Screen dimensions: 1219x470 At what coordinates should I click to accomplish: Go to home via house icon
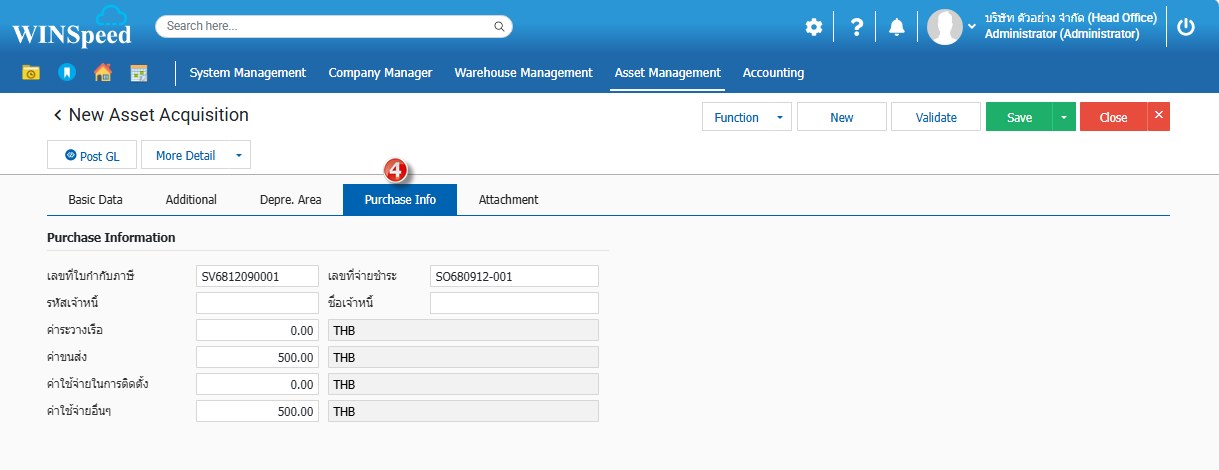tap(102, 73)
